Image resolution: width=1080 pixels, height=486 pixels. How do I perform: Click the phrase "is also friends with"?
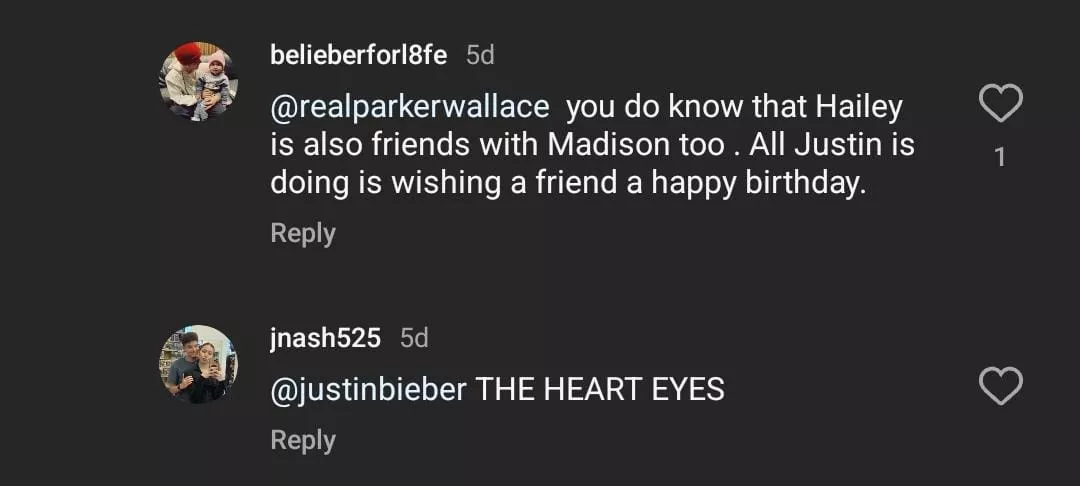tap(406, 144)
